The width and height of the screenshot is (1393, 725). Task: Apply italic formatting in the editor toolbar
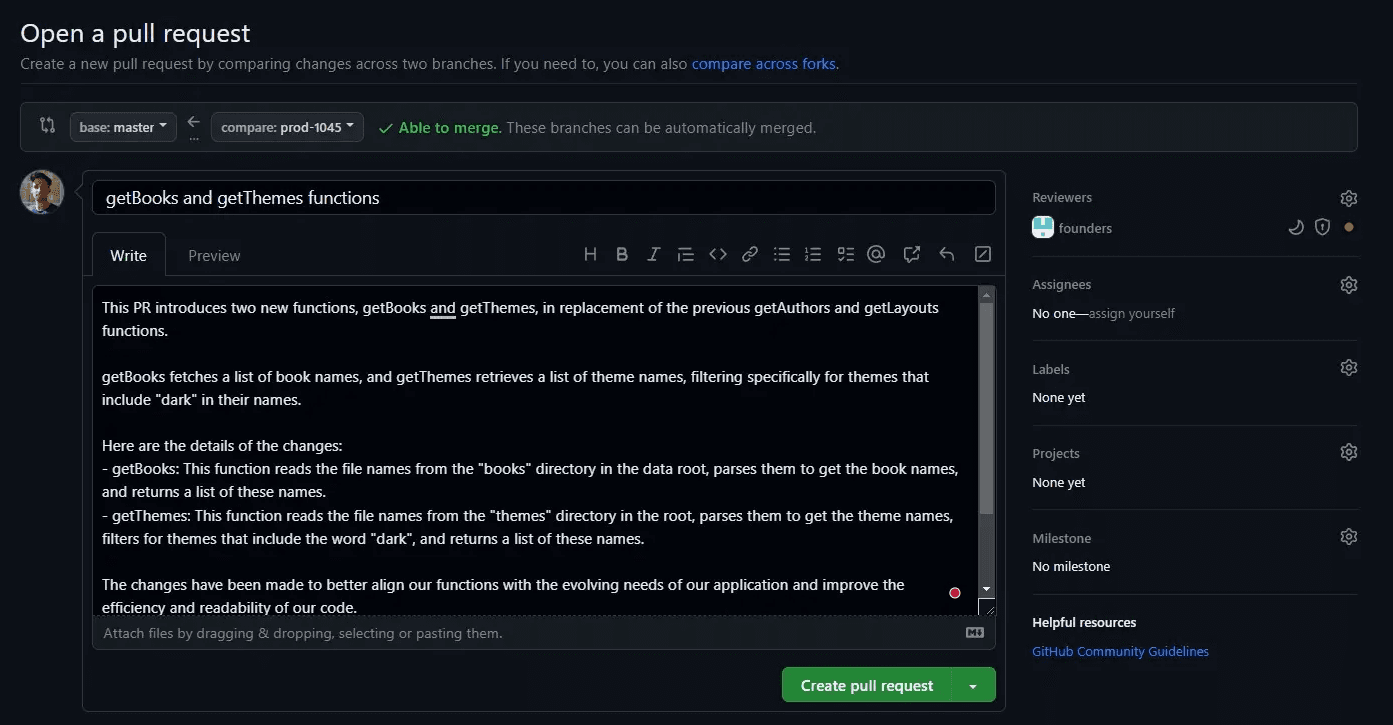[x=653, y=255]
